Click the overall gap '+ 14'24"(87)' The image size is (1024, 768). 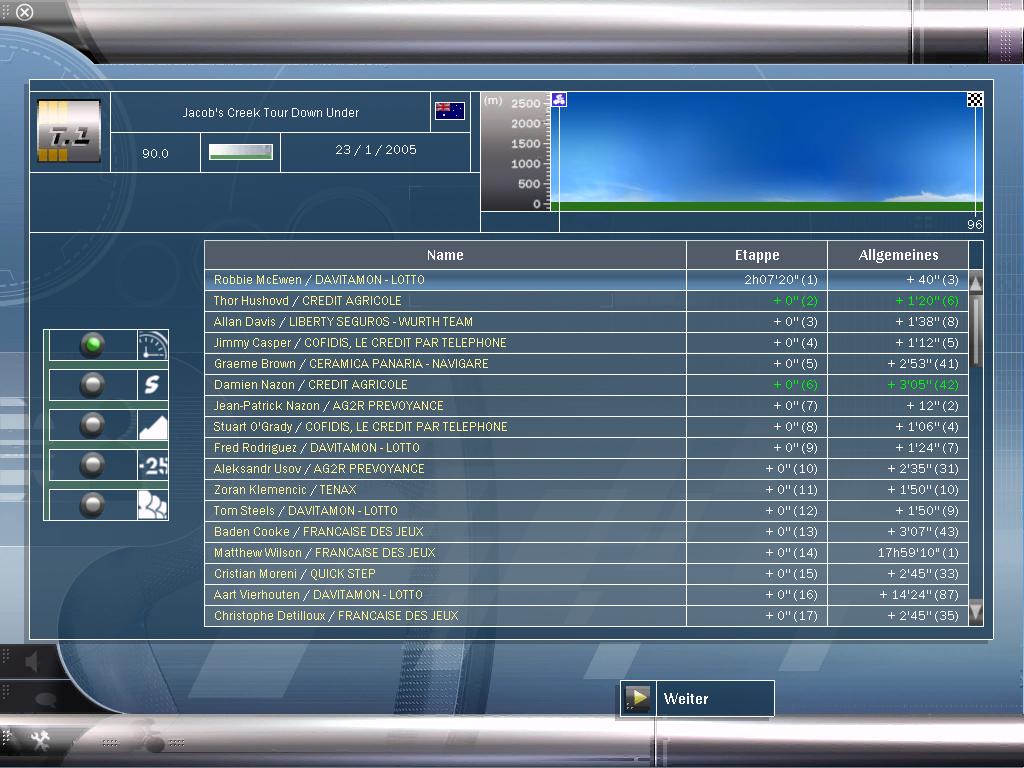coord(919,594)
